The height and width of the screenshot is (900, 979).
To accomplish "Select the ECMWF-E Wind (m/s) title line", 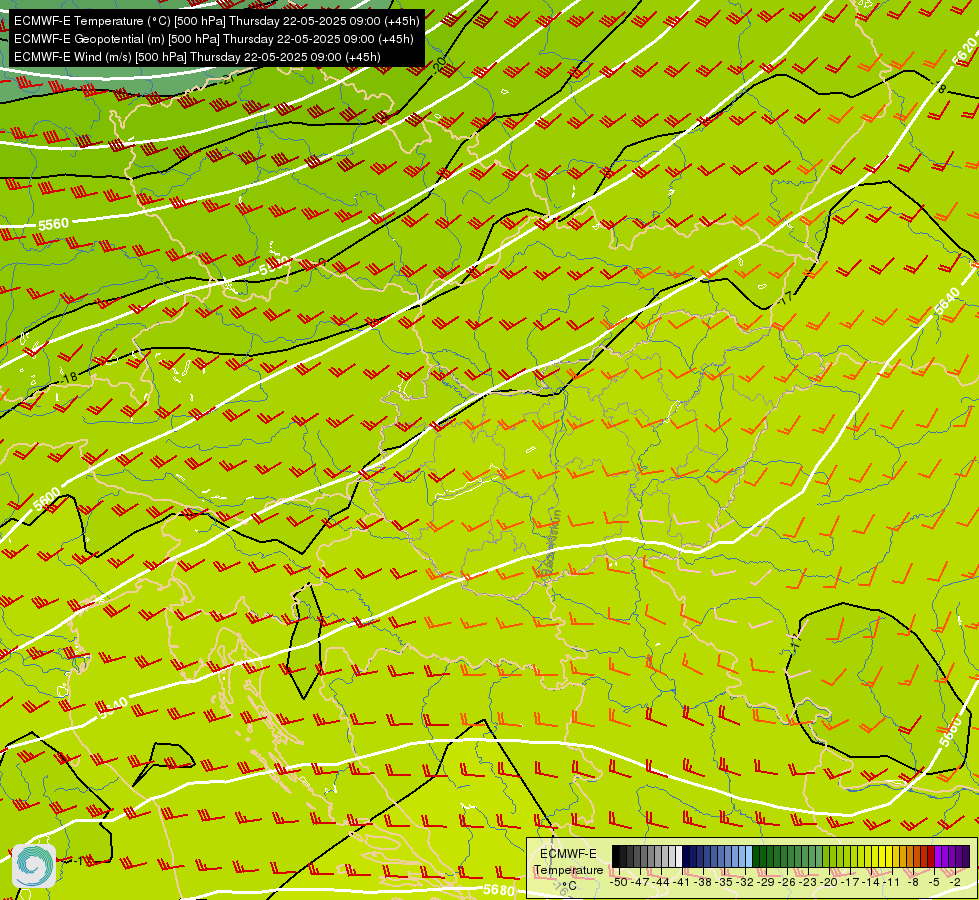I will pos(197,57).
